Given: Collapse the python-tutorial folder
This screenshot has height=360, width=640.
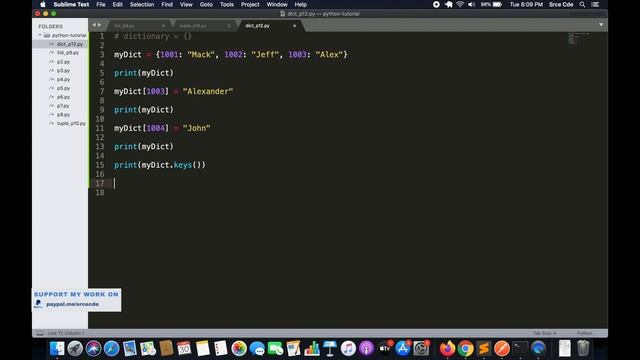Looking at the screenshot, I should [x=40, y=35].
